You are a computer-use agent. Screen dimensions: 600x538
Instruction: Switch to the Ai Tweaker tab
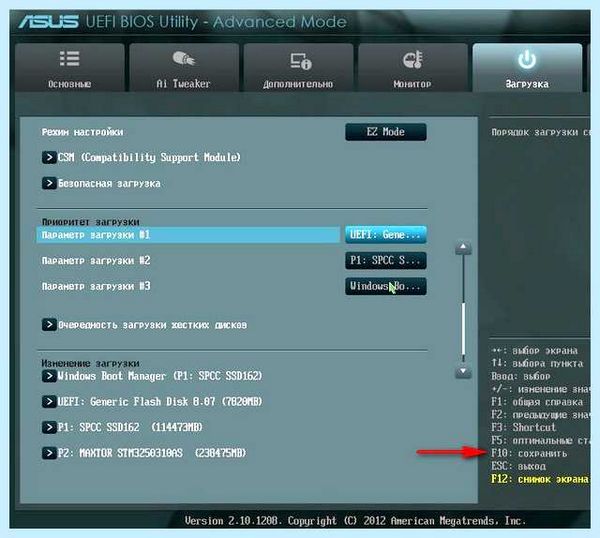click(184, 67)
